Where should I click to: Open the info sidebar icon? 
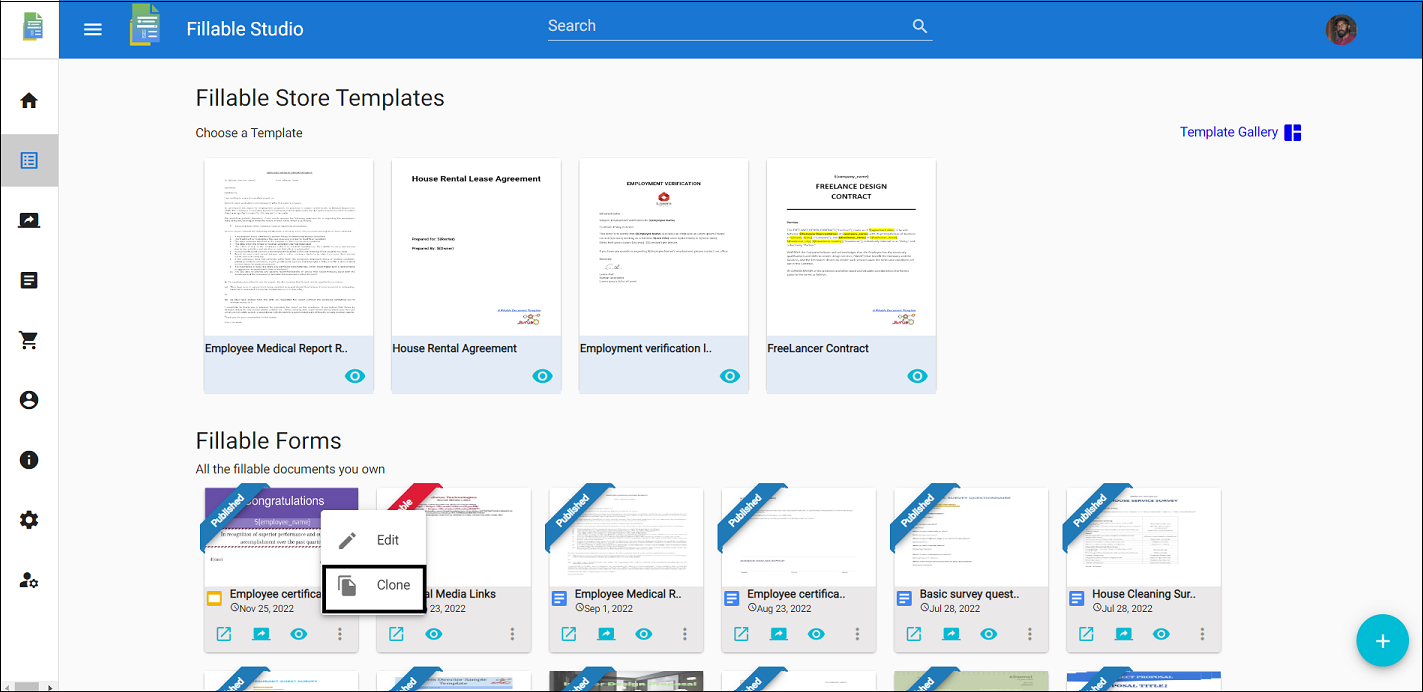click(29, 460)
